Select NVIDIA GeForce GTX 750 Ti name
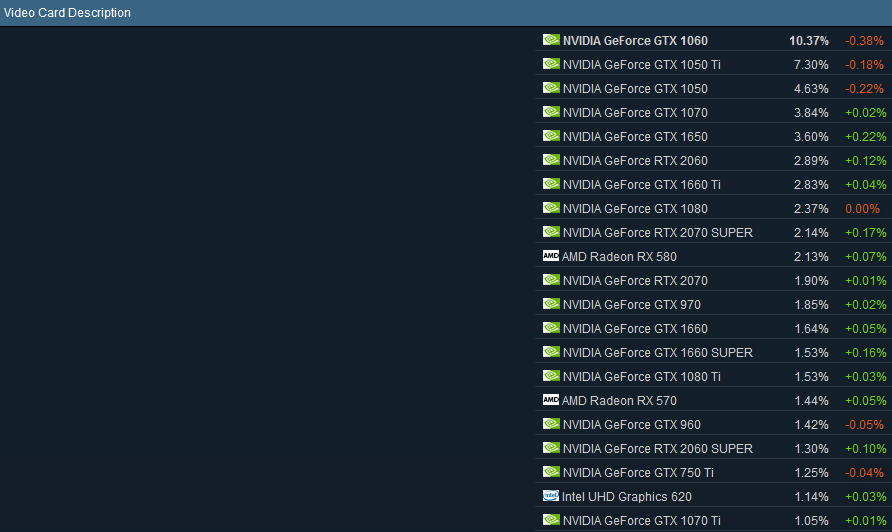 click(638, 472)
